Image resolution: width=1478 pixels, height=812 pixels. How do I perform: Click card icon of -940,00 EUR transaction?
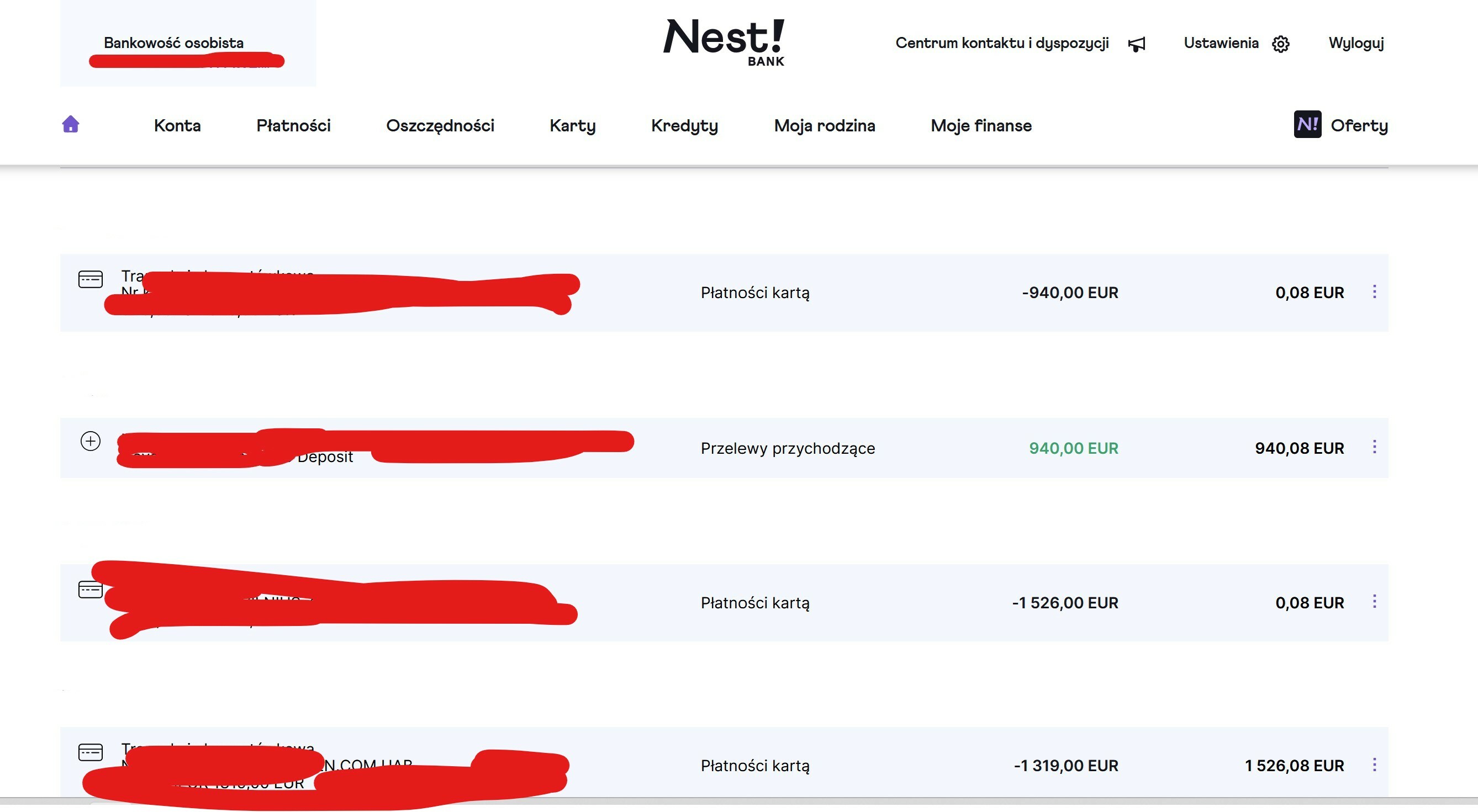point(90,279)
